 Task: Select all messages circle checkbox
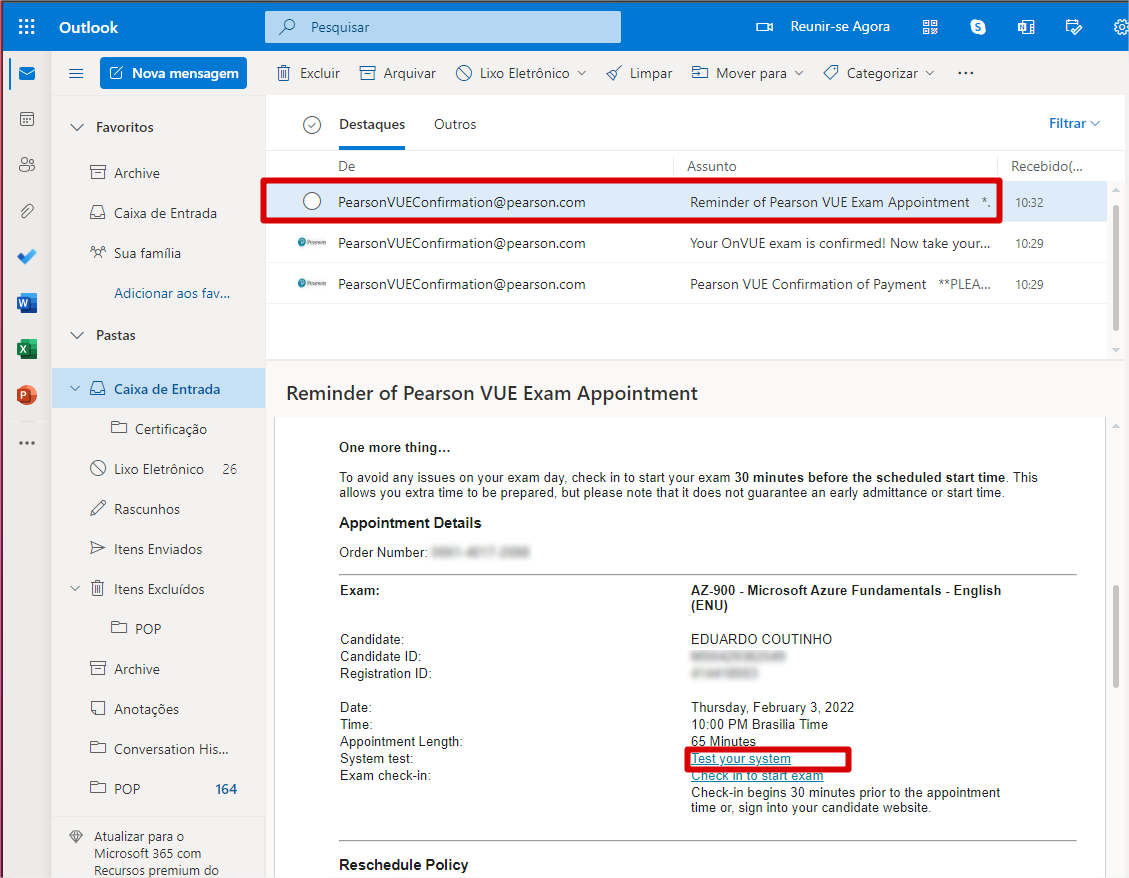tap(312, 125)
